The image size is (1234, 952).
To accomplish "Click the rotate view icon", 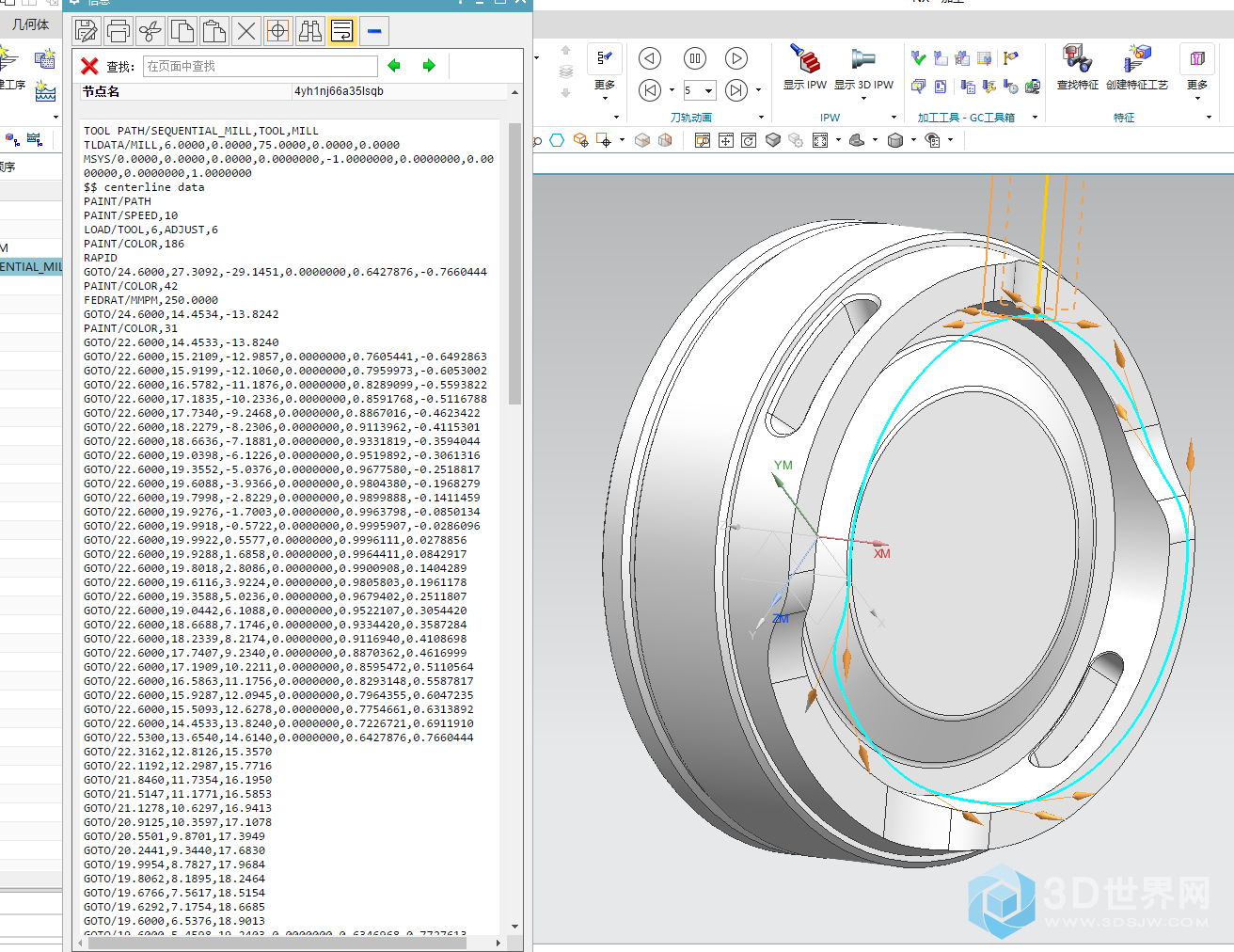I will 749,140.
